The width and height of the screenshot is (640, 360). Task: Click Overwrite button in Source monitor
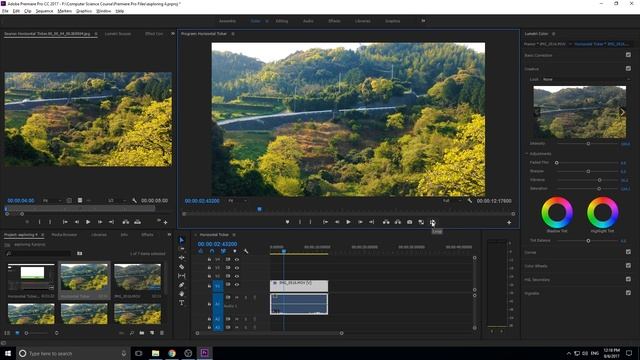tap(138, 222)
